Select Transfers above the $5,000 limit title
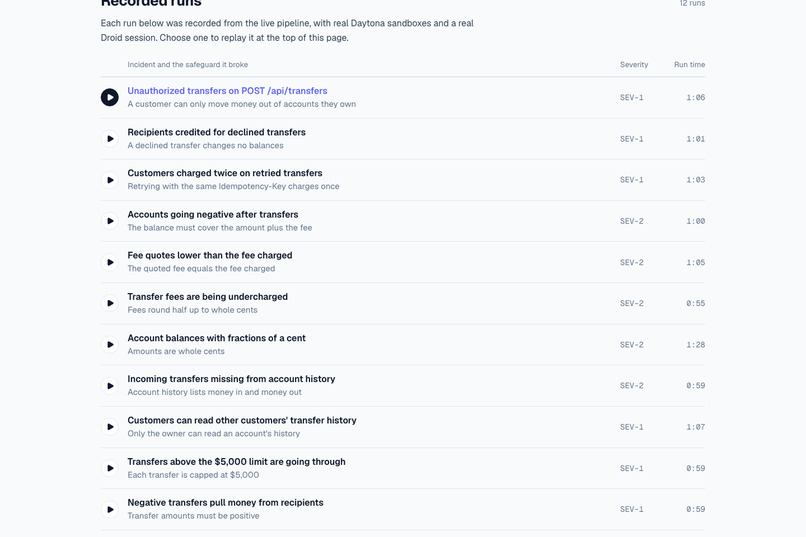The width and height of the screenshot is (806, 537). coord(236,461)
